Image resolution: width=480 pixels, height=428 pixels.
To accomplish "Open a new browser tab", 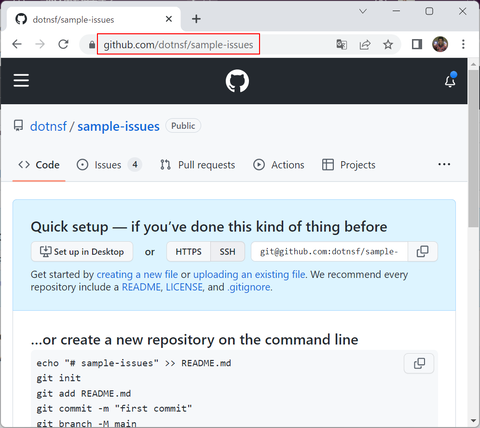I will (196, 19).
